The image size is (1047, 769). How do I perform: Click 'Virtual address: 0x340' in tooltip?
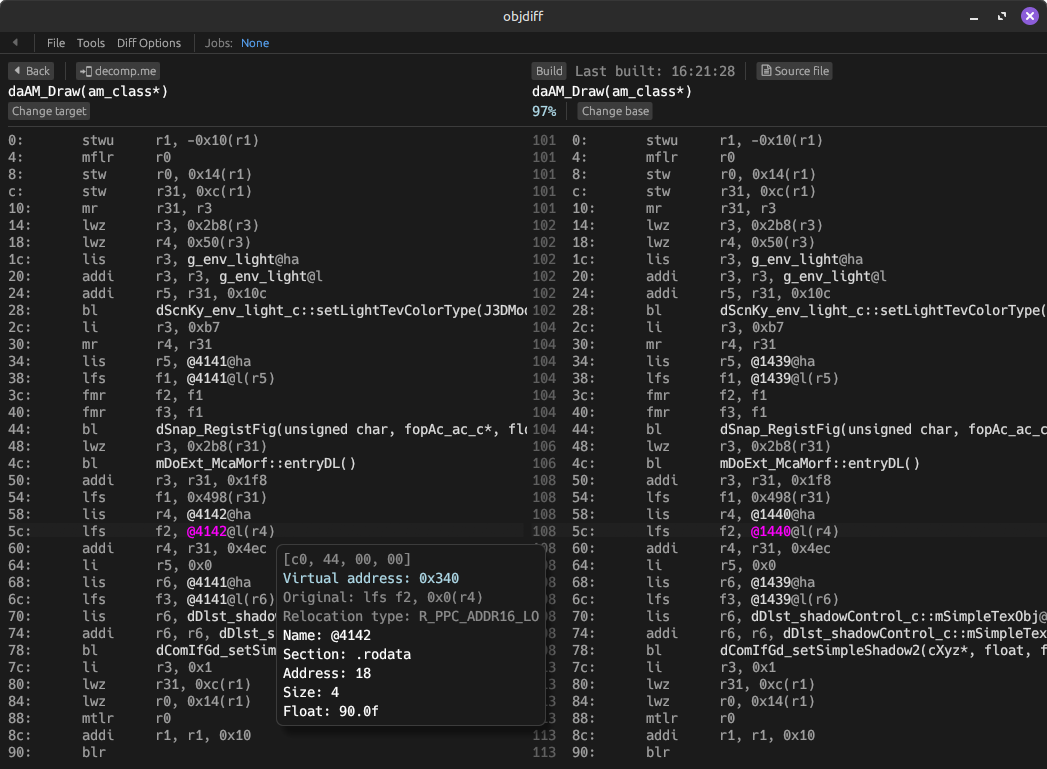(x=371, y=579)
